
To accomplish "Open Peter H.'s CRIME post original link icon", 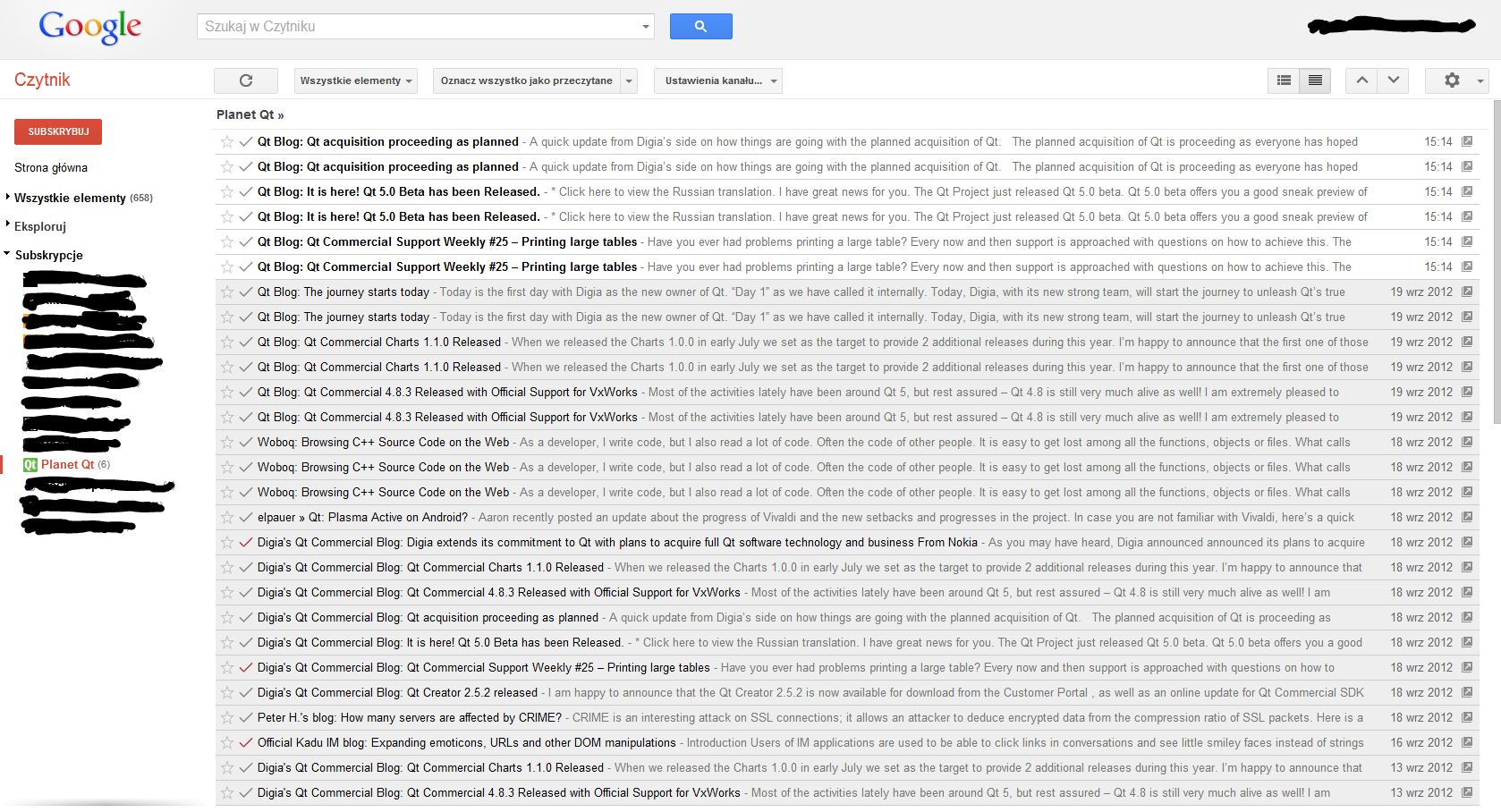I will [1467, 717].
